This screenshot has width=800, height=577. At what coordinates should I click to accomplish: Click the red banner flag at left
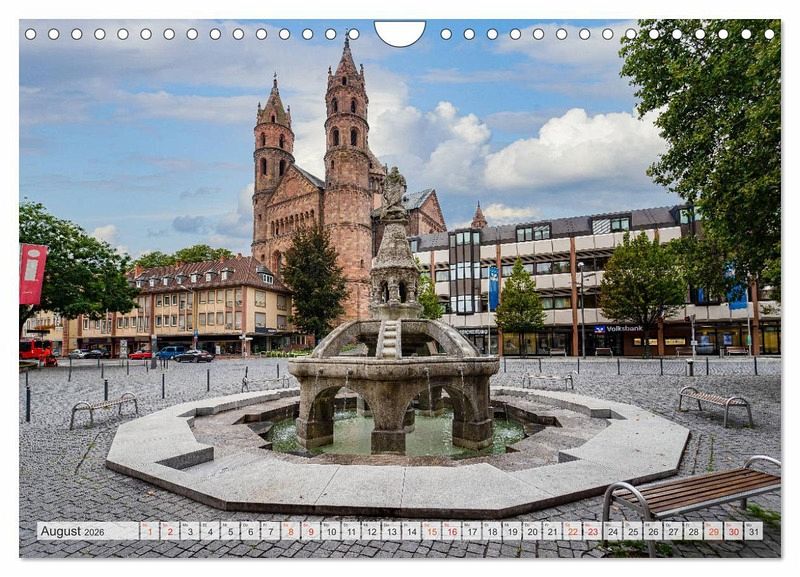(32, 273)
